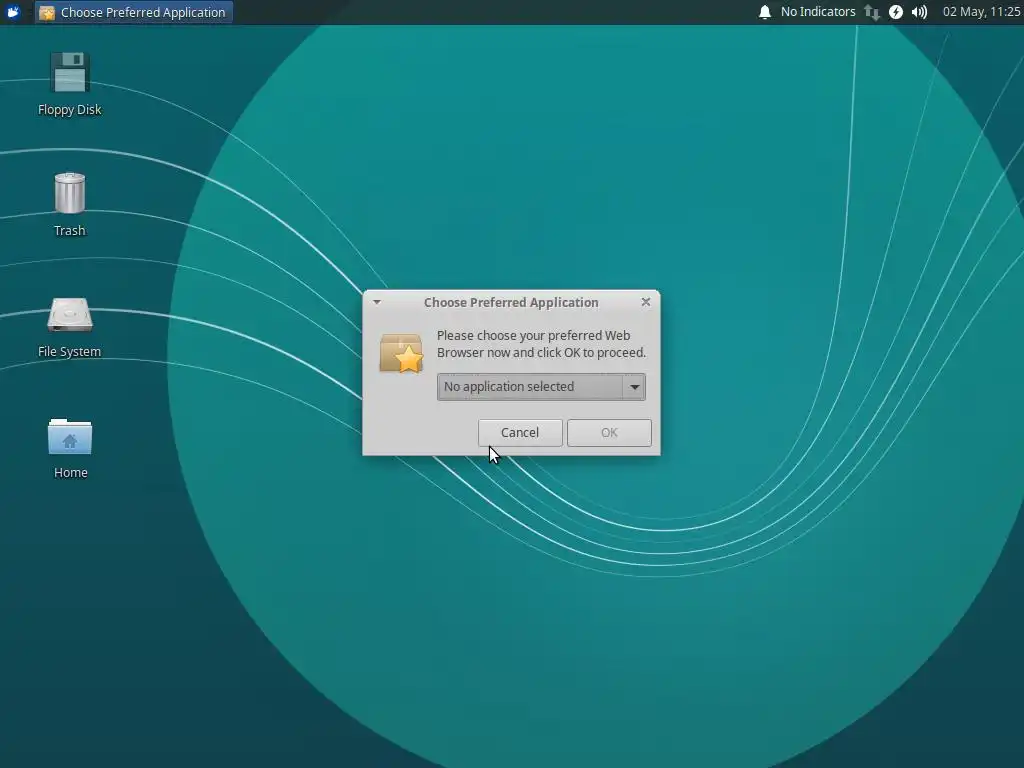Screen dimensions: 1024x768
Task: Select the File System drive icon
Action: (70, 315)
